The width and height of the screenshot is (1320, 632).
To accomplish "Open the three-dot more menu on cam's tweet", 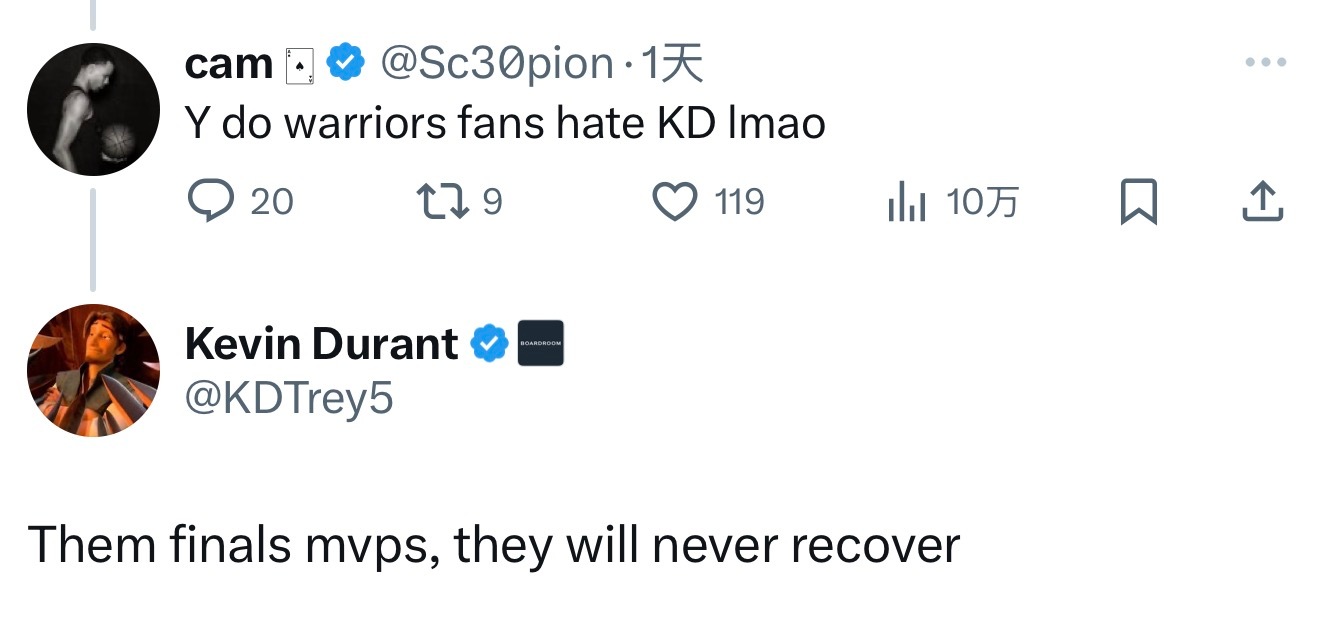I will point(1265,63).
